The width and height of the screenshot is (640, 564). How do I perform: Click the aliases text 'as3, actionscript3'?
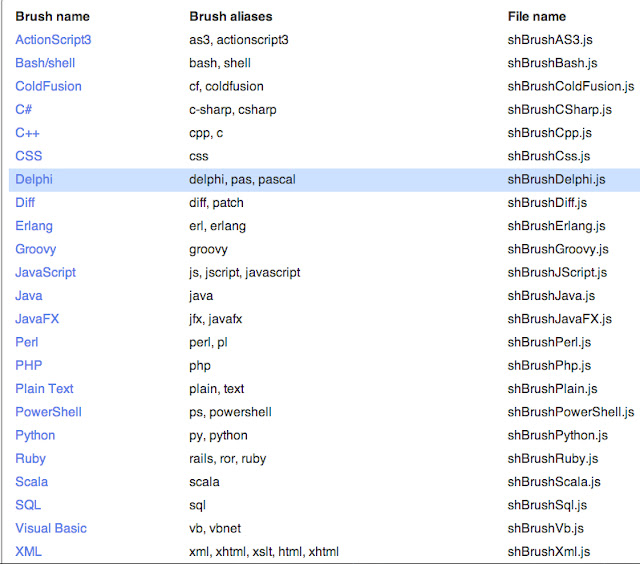click(x=239, y=40)
